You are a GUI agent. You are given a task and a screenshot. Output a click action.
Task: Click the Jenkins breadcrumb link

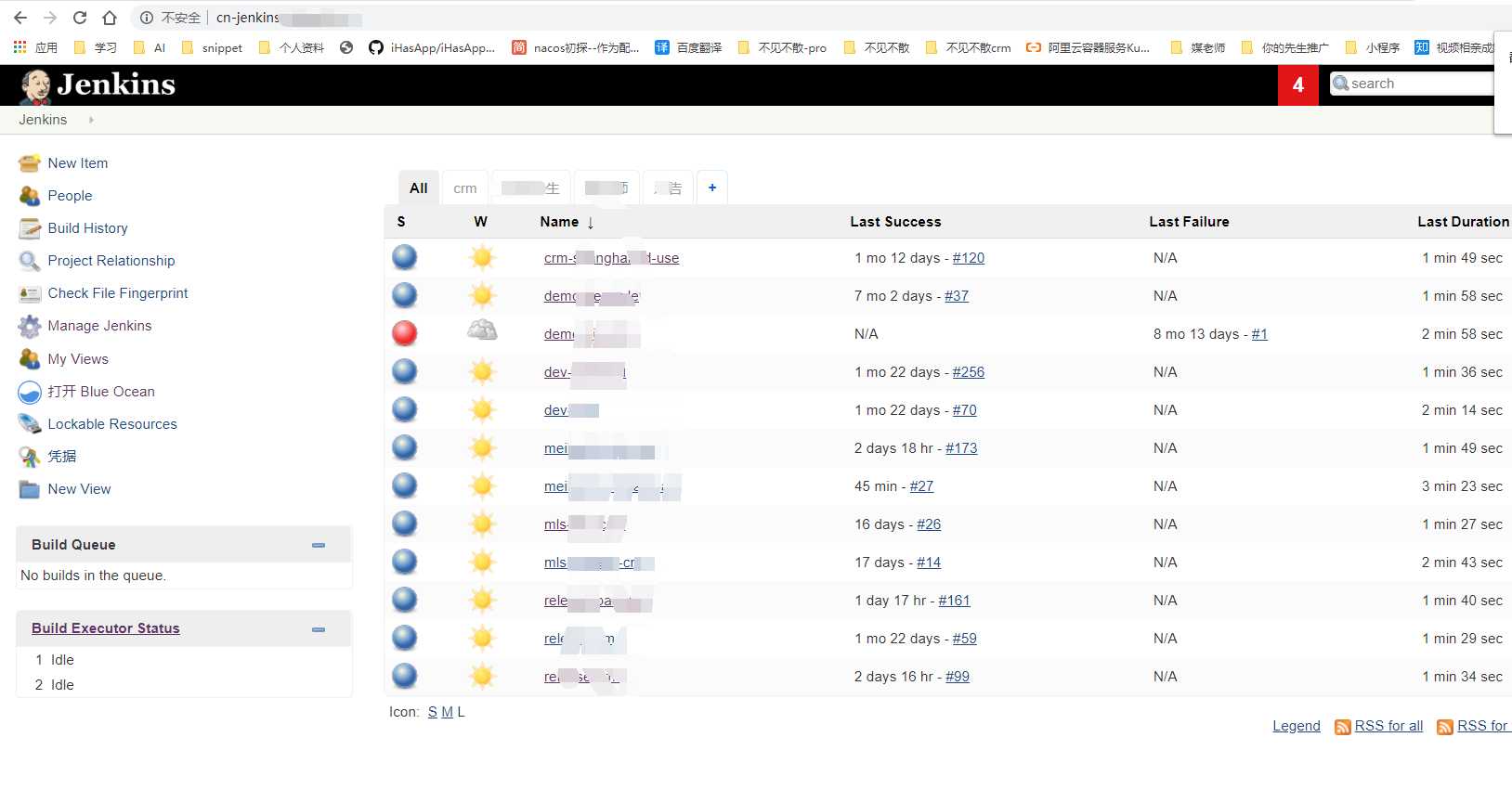tap(43, 120)
